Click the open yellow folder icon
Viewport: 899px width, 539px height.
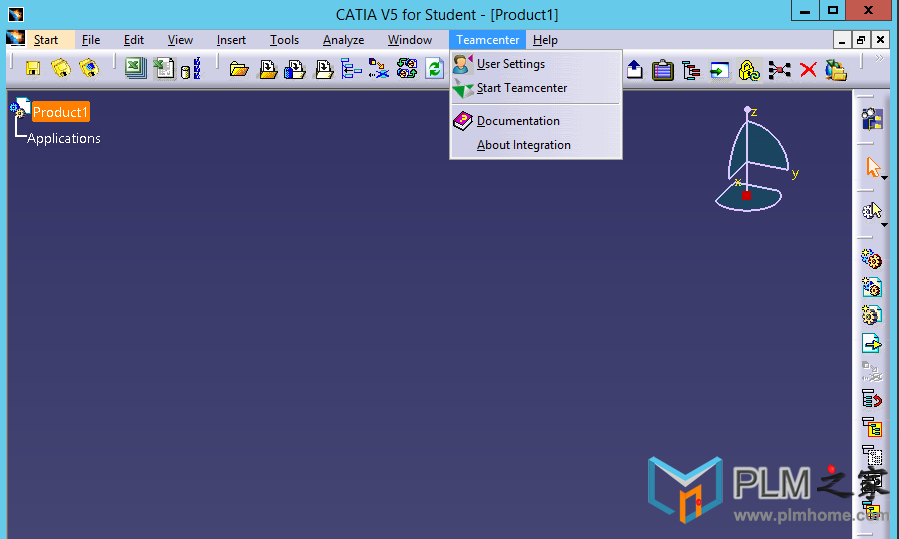point(239,69)
